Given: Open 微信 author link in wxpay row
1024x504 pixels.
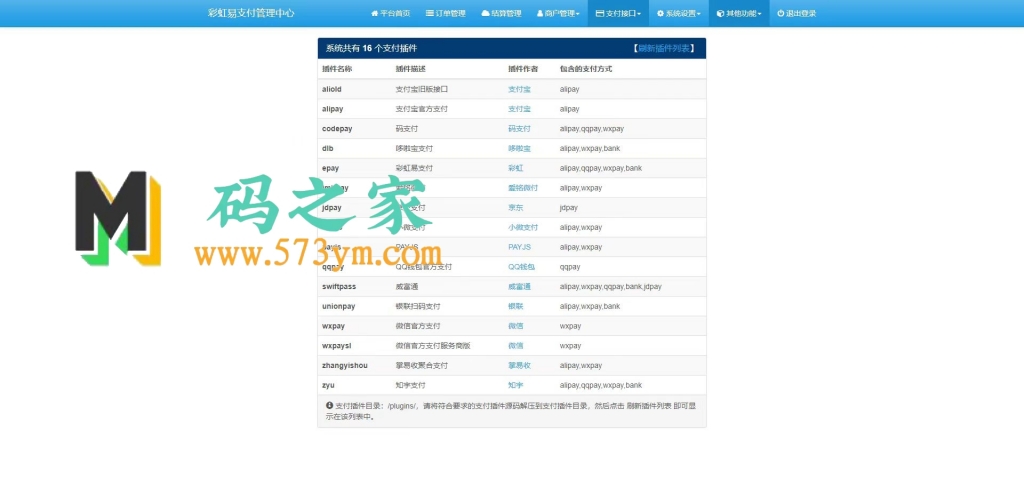Looking at the screenshot, I should (515, 326).
